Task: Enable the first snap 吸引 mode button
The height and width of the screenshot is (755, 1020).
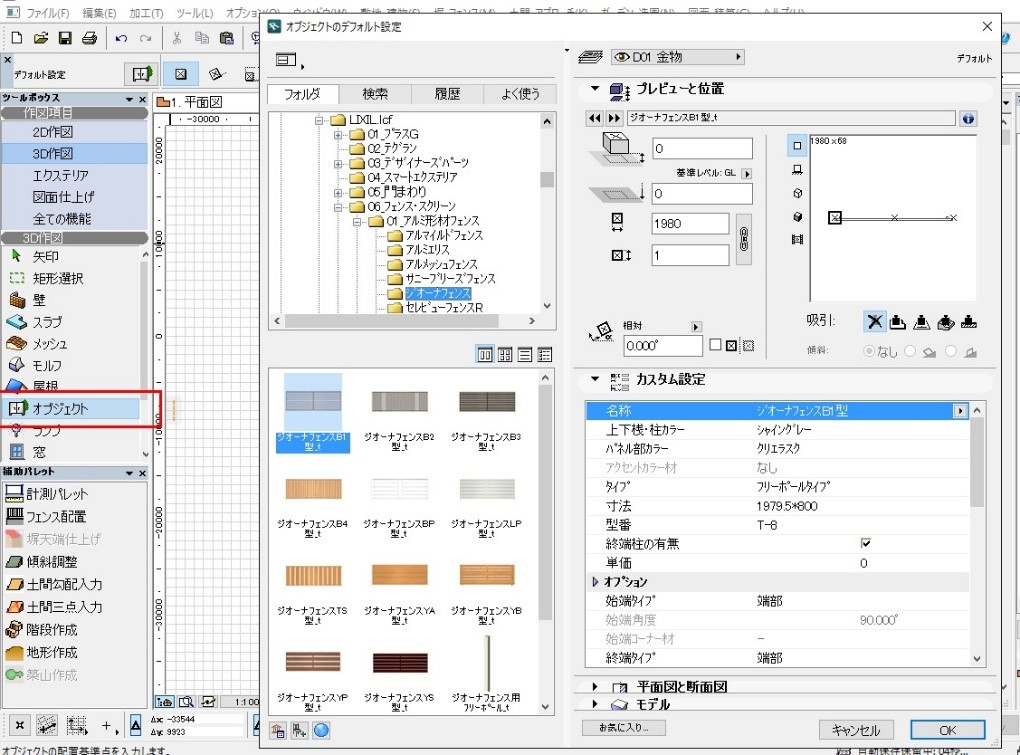Action: [x=874, y=321]
